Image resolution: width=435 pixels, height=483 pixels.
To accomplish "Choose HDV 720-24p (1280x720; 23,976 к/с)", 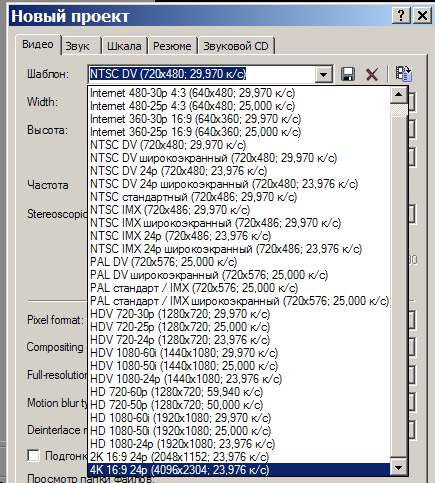I will coord(239,340).
